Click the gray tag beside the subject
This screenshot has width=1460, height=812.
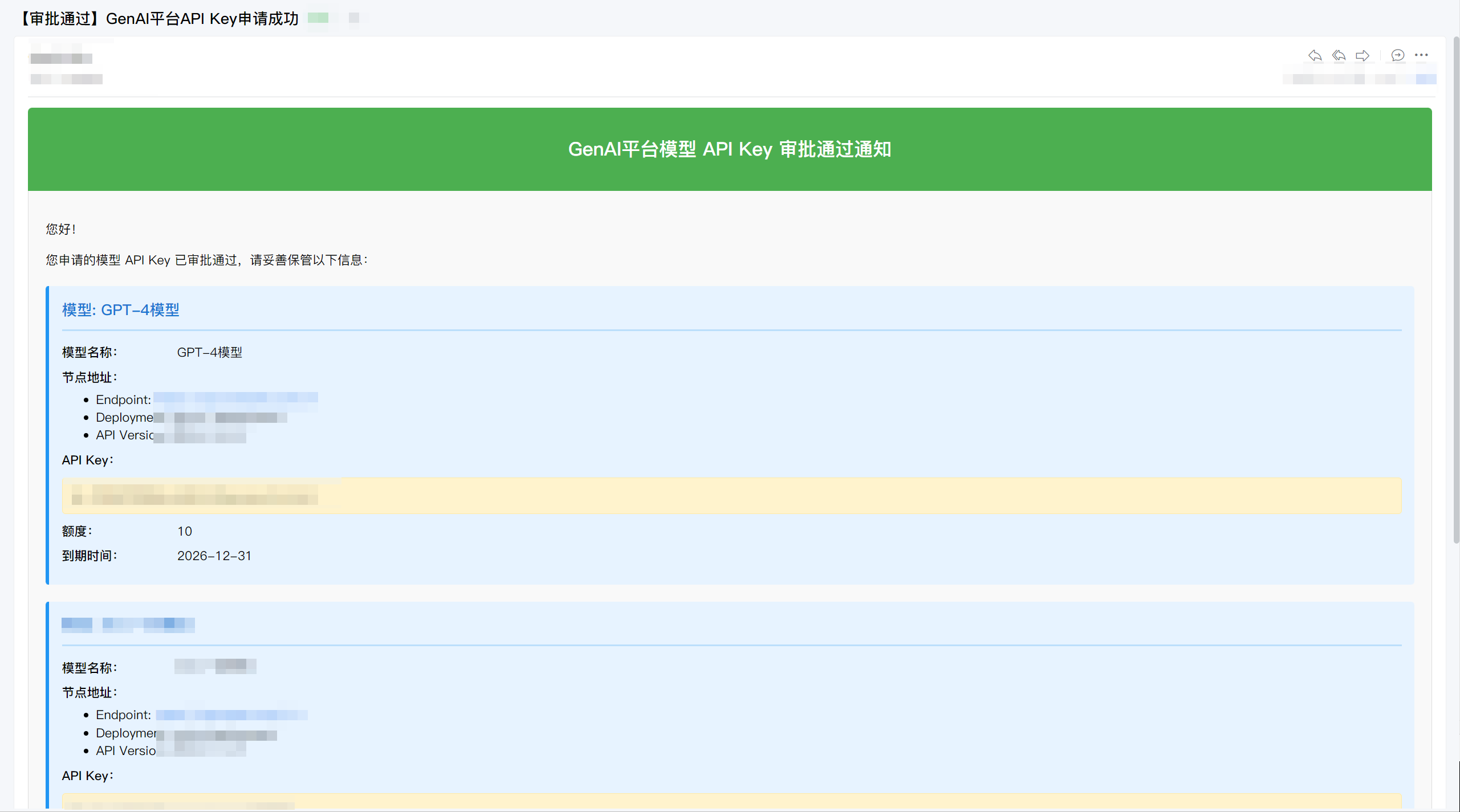coord(354,18)
